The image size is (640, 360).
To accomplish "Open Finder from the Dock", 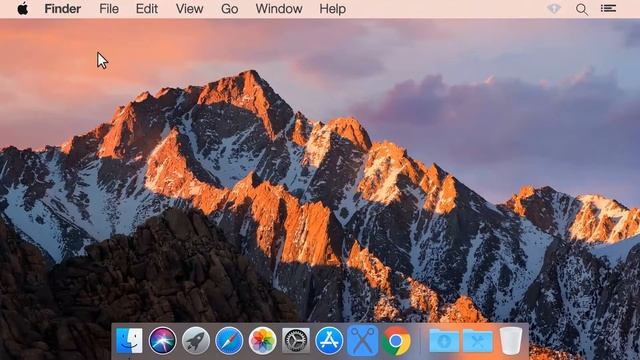I will click(x=129, y=340).
